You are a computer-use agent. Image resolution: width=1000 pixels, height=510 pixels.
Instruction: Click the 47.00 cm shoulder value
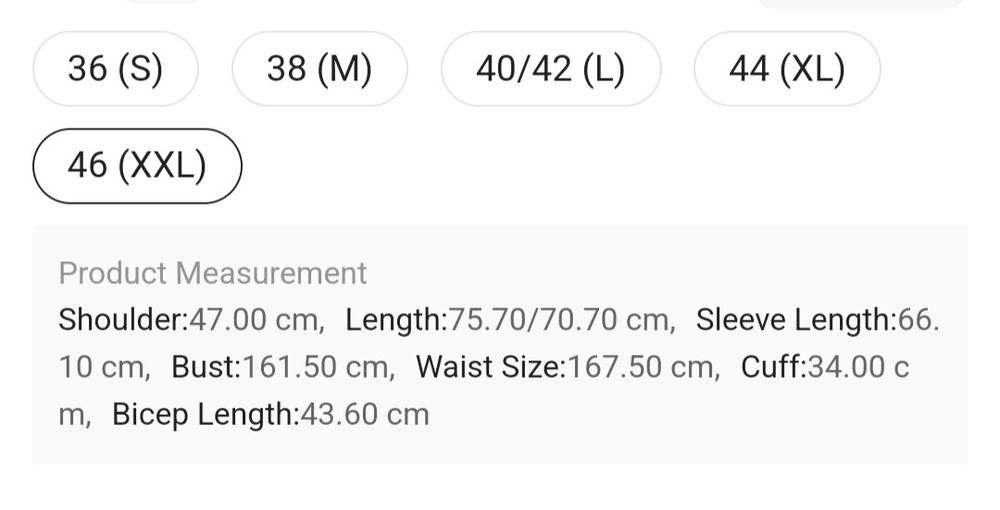pyautogui.click(x=255, y=320)
